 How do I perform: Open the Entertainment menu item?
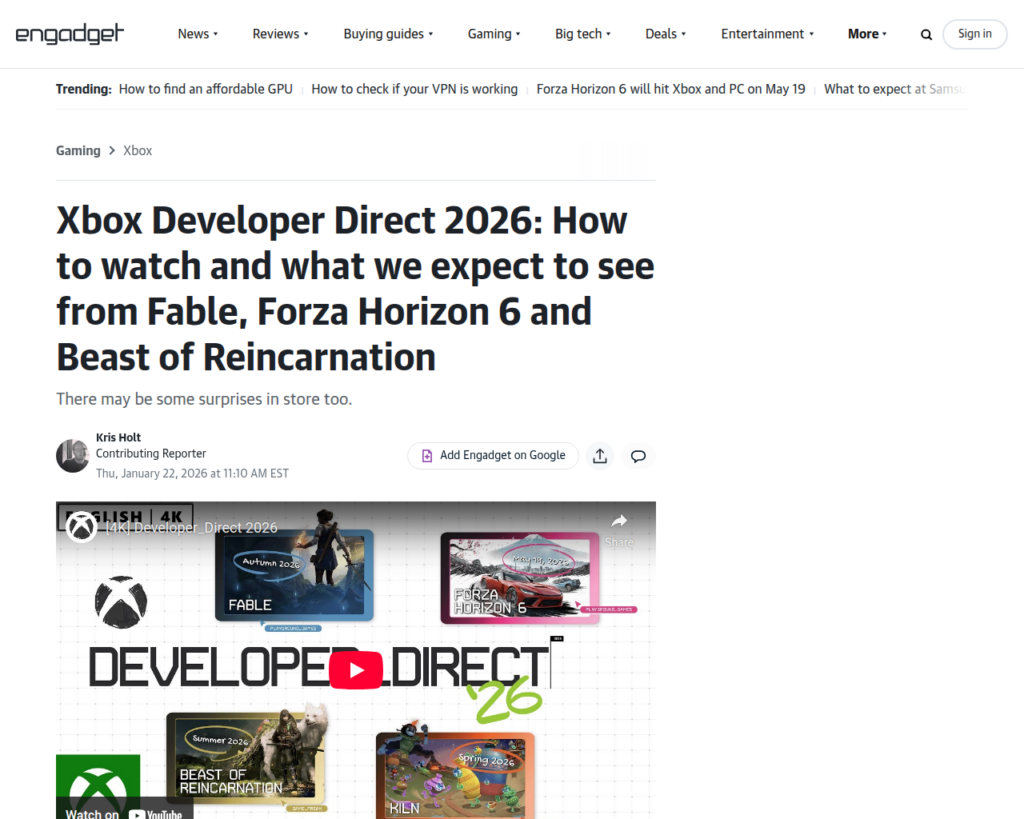pos(767,34)
